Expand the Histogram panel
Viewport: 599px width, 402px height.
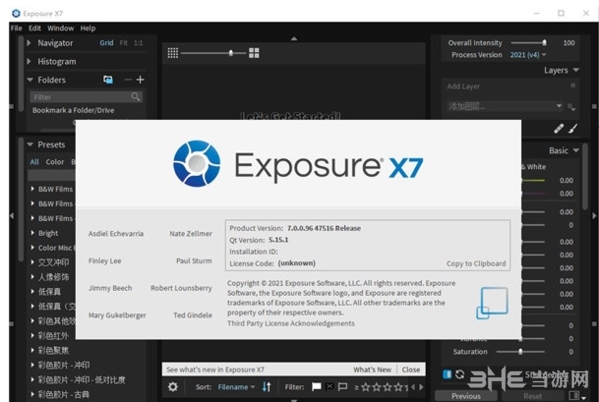coord(29,61)
